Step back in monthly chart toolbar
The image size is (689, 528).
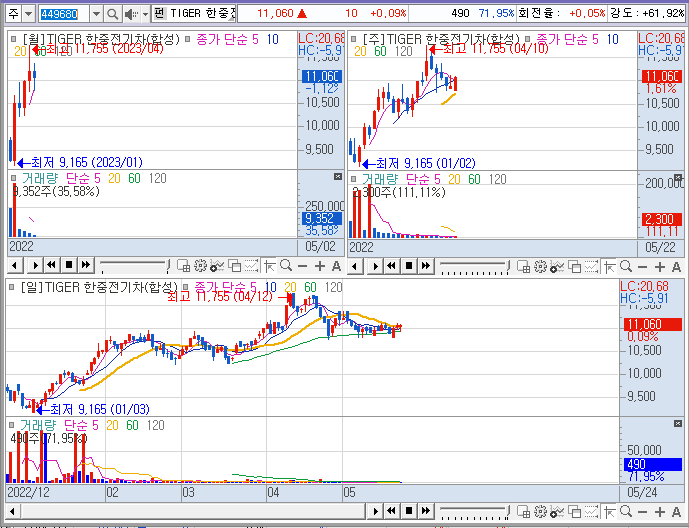pos(15,265)
